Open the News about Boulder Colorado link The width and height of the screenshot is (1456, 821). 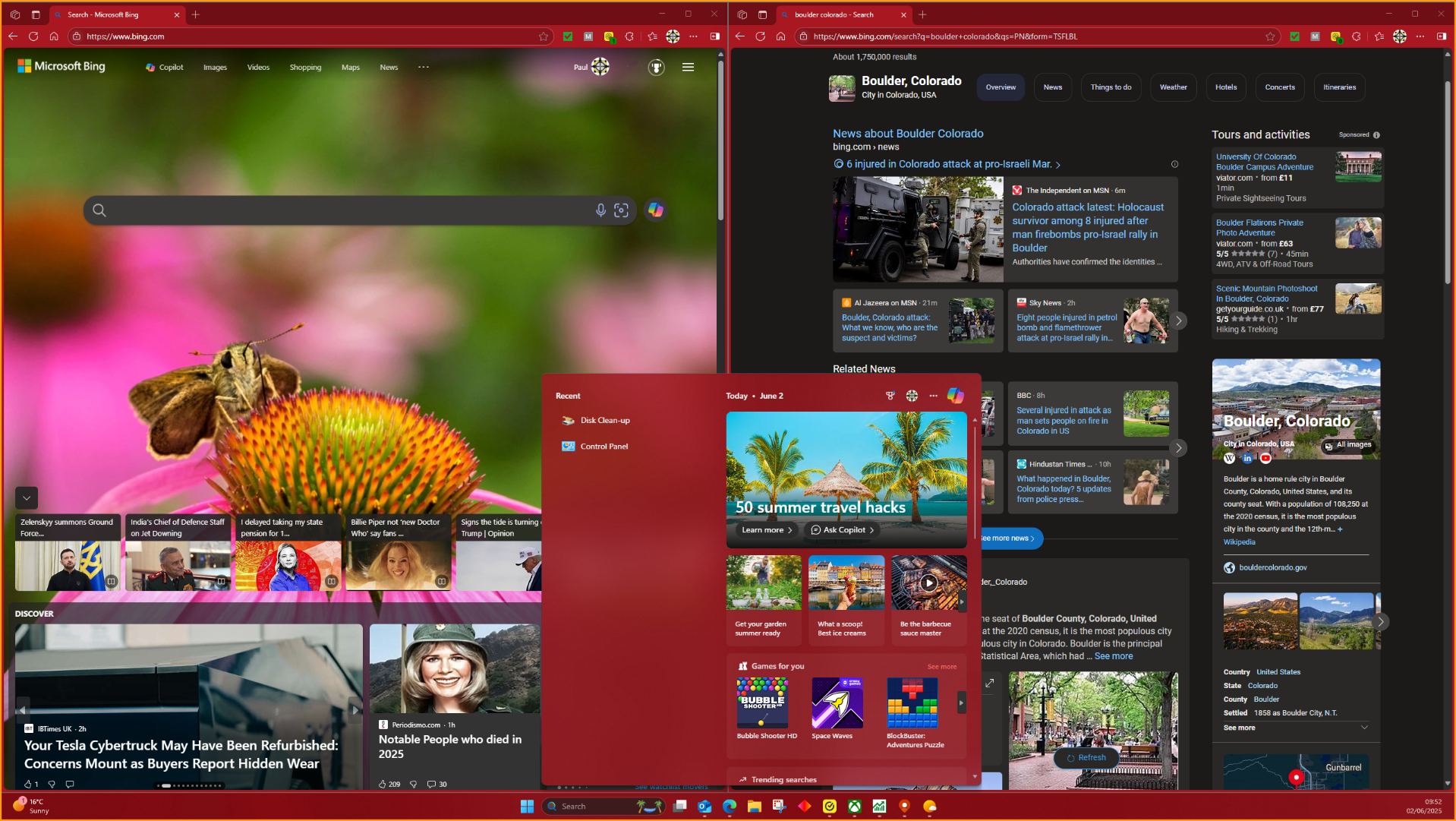point(908,134)
